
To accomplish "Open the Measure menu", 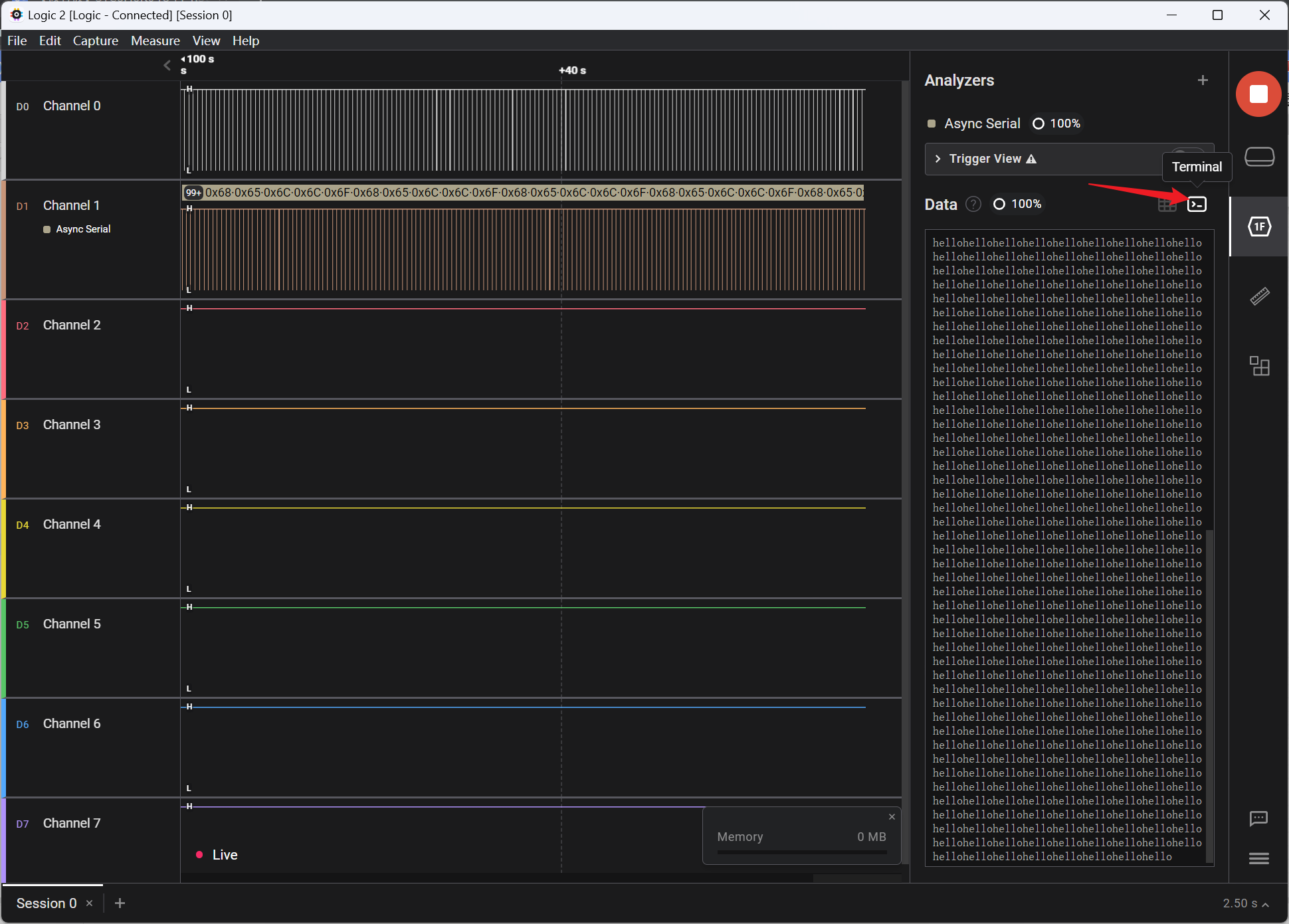I will coord(155,41).
